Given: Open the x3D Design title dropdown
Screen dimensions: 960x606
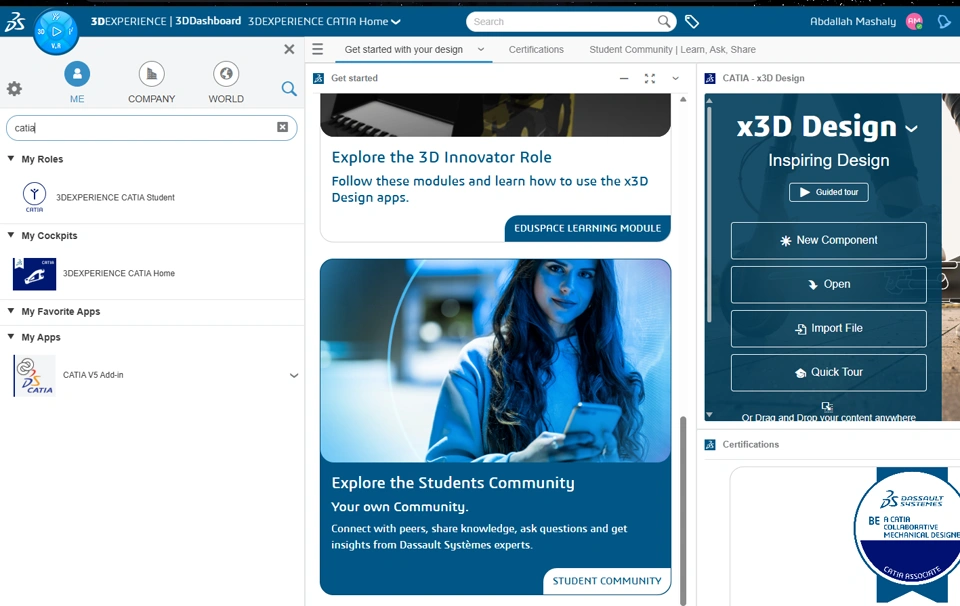Looking at the screenshot, I should pos(912,129).
